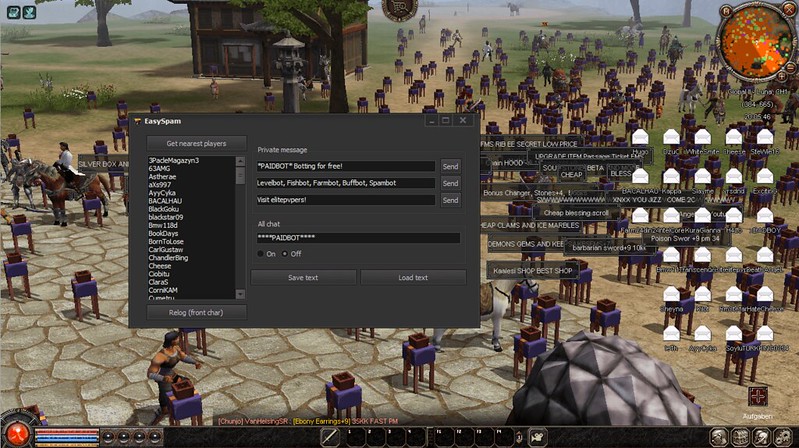Open whisper envelope for Slayme
799x448 pixels.
coord(703,176)
